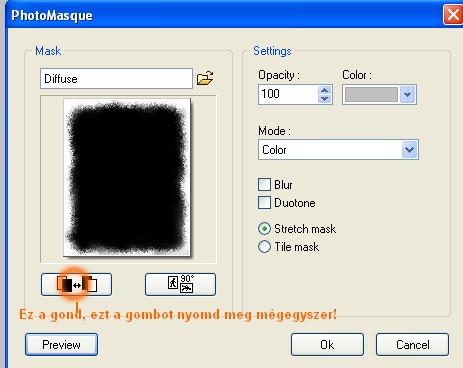Click the Diffuse mask preview thumbnail
The image size is (463, 368).
click(x=127, y=177)
